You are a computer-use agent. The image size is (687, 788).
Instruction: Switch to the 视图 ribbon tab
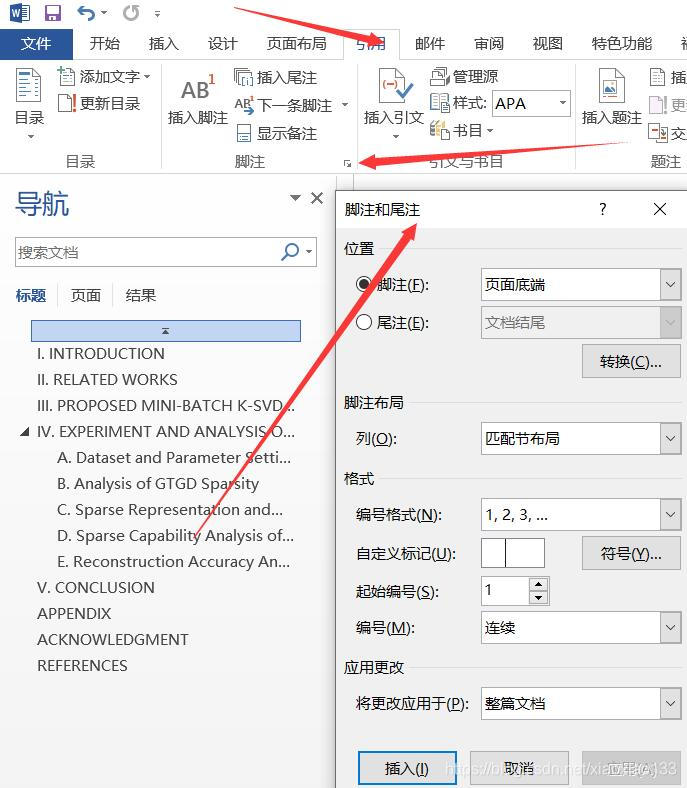(548, 44)
